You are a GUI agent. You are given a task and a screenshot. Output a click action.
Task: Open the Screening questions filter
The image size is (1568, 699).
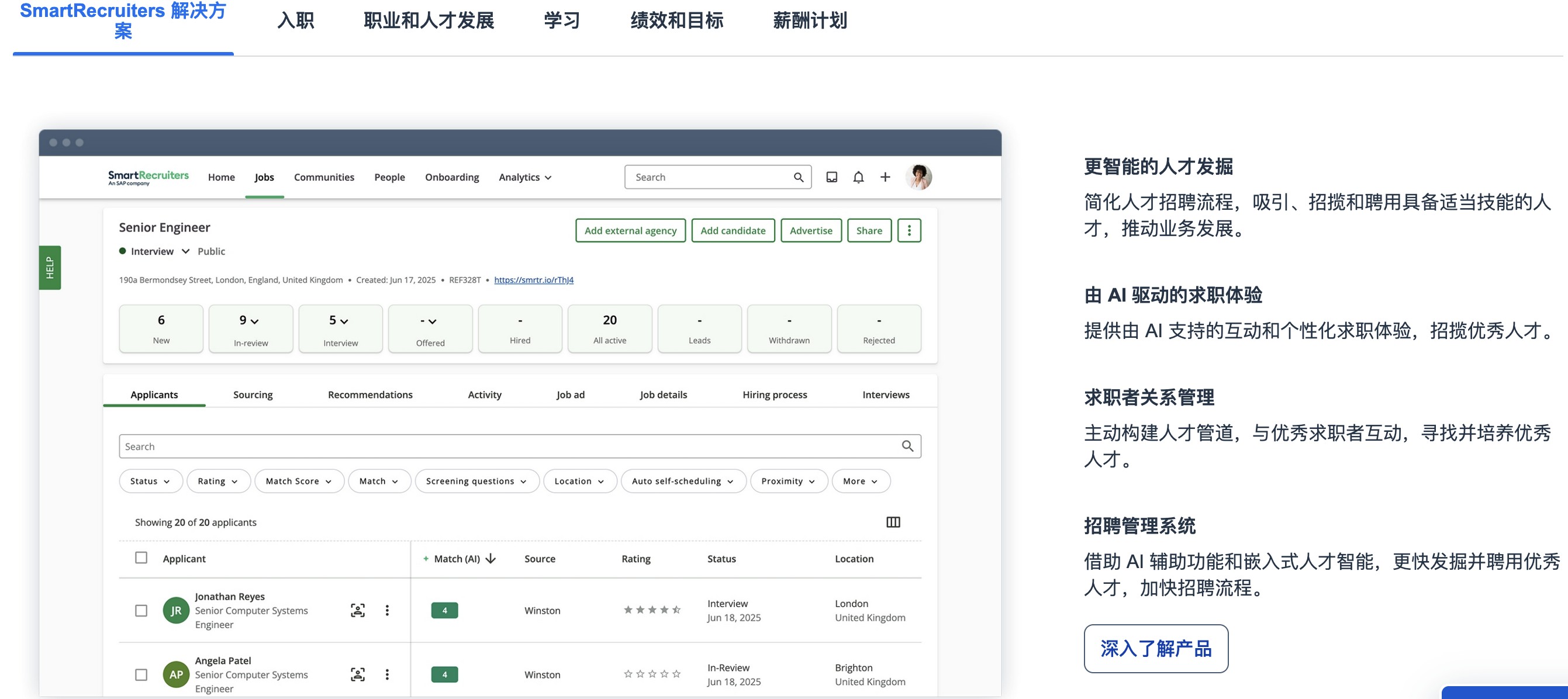(476, 480)
